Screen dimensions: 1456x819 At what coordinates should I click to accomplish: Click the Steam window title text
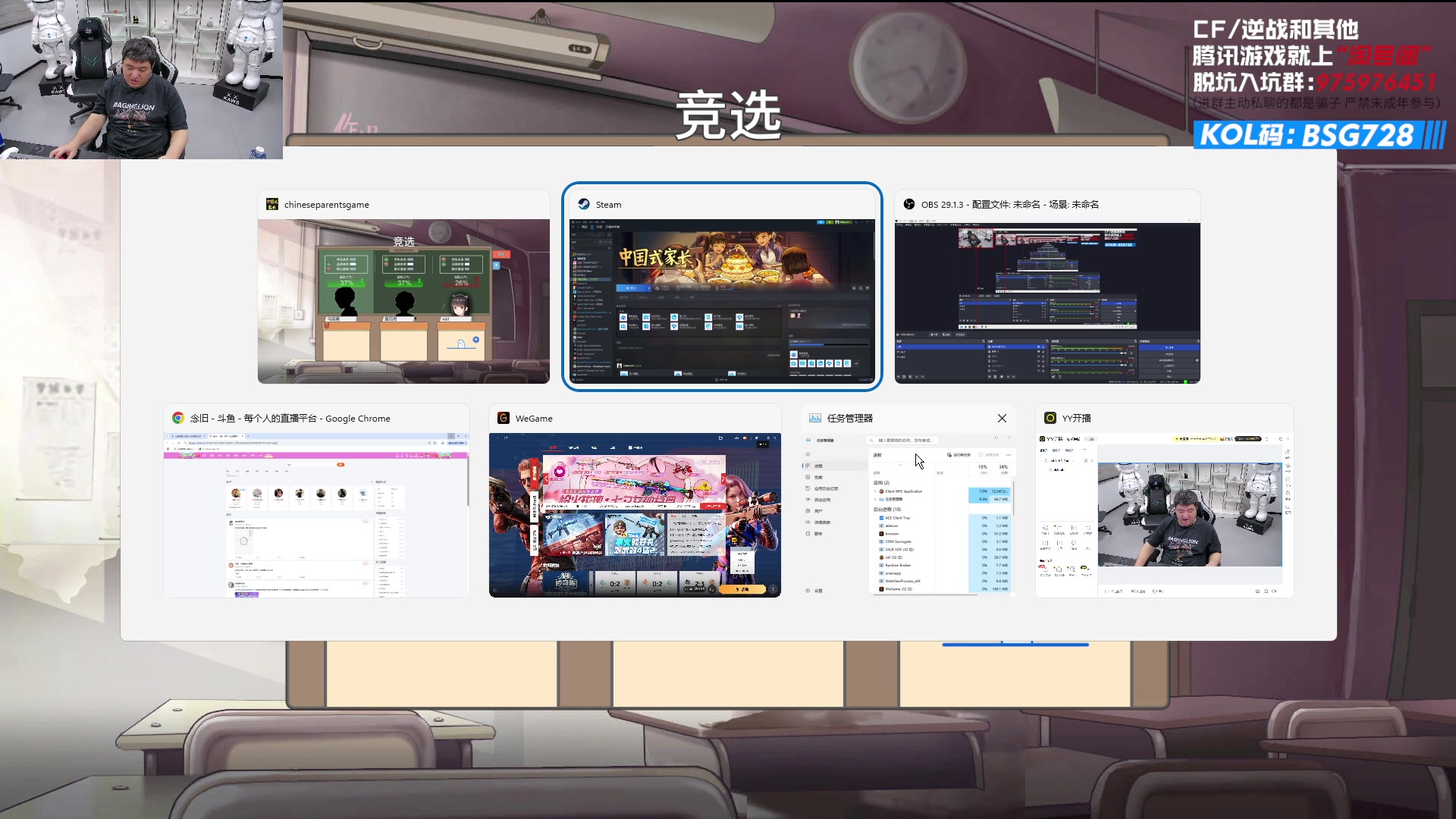[608, 205]
